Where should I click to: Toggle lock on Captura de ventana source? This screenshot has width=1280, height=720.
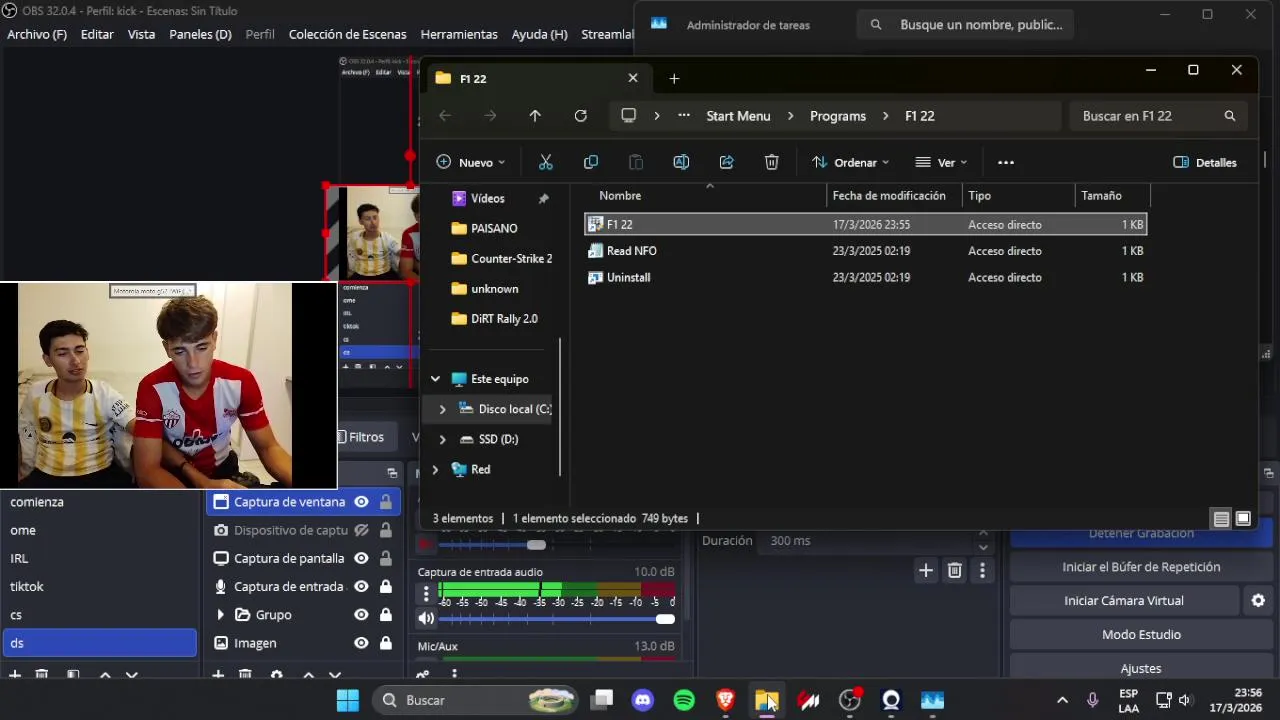pos(385,502)
